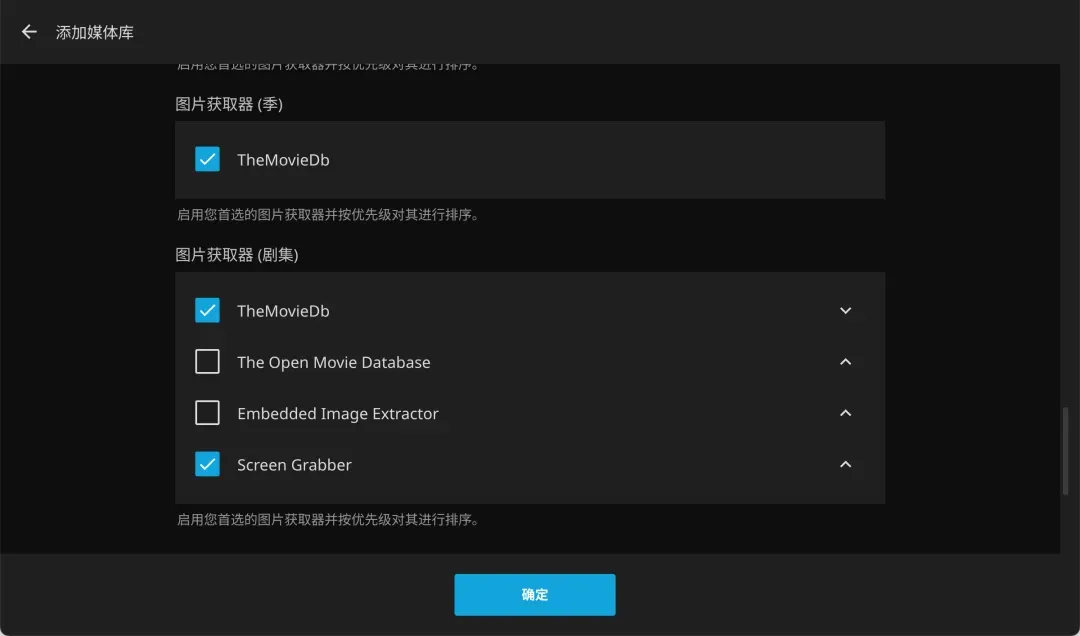Disable the Screen Grabber checkbox
This screenshot has height=636, width=1080.
(207, 464)
